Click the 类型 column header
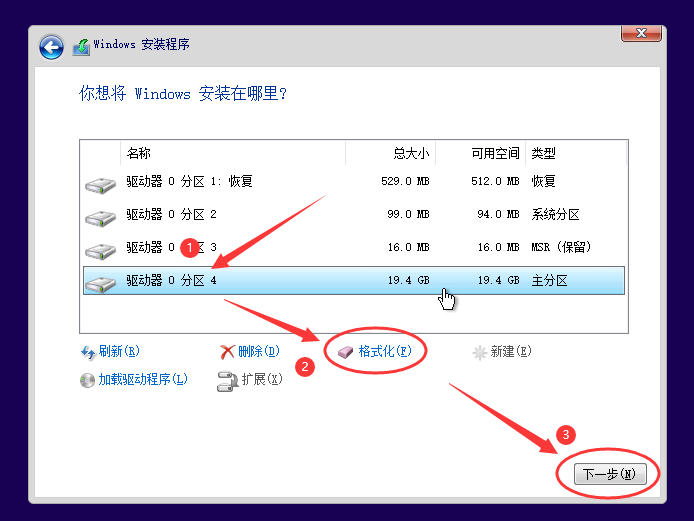The height and width of the screenshot is (521, 694). pyautogui.click(x=576, y=153)
